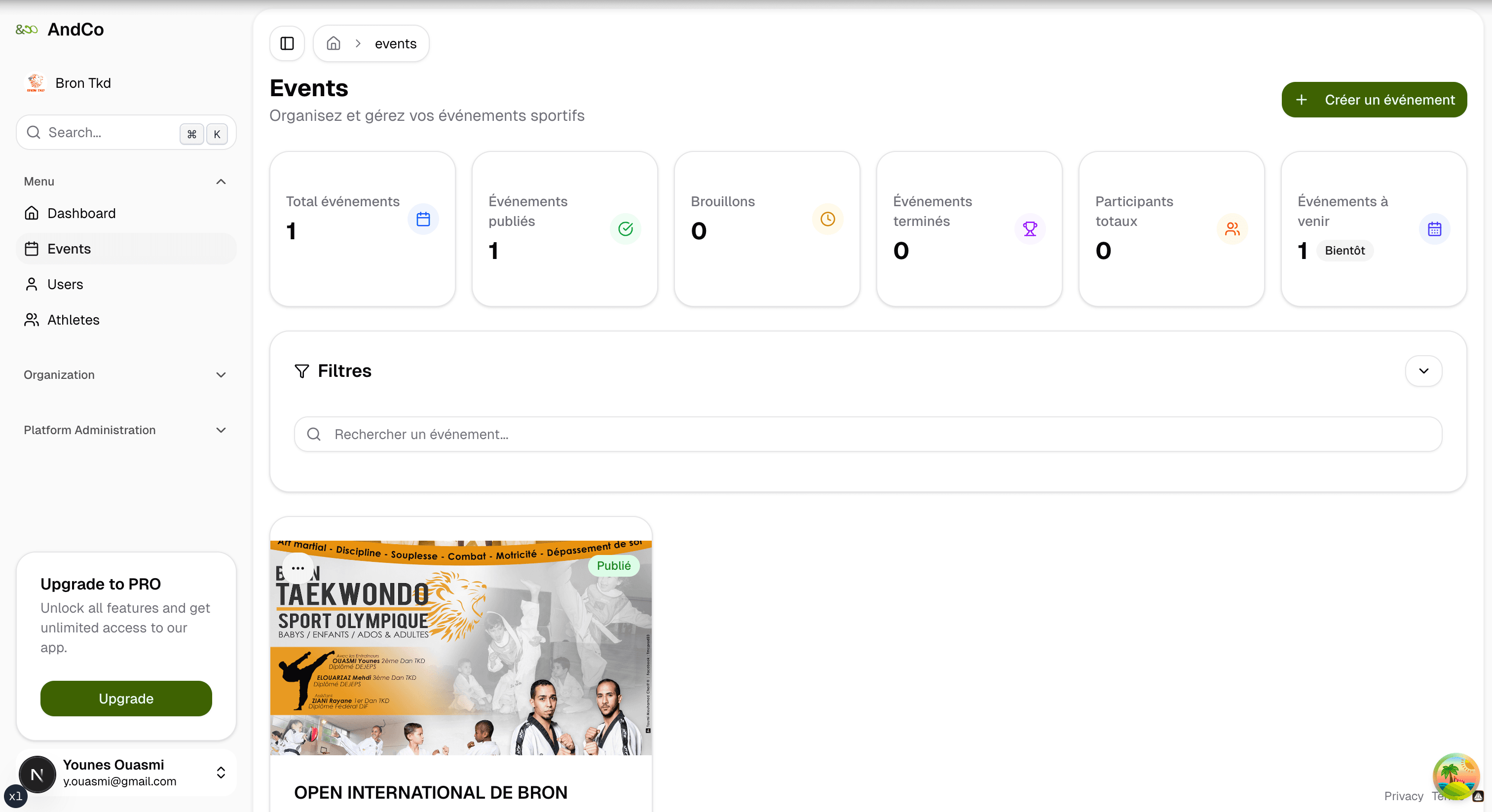Select Events in the sidebar menu
This screenshot has height=812, width=1492.
tap(69, 249)
